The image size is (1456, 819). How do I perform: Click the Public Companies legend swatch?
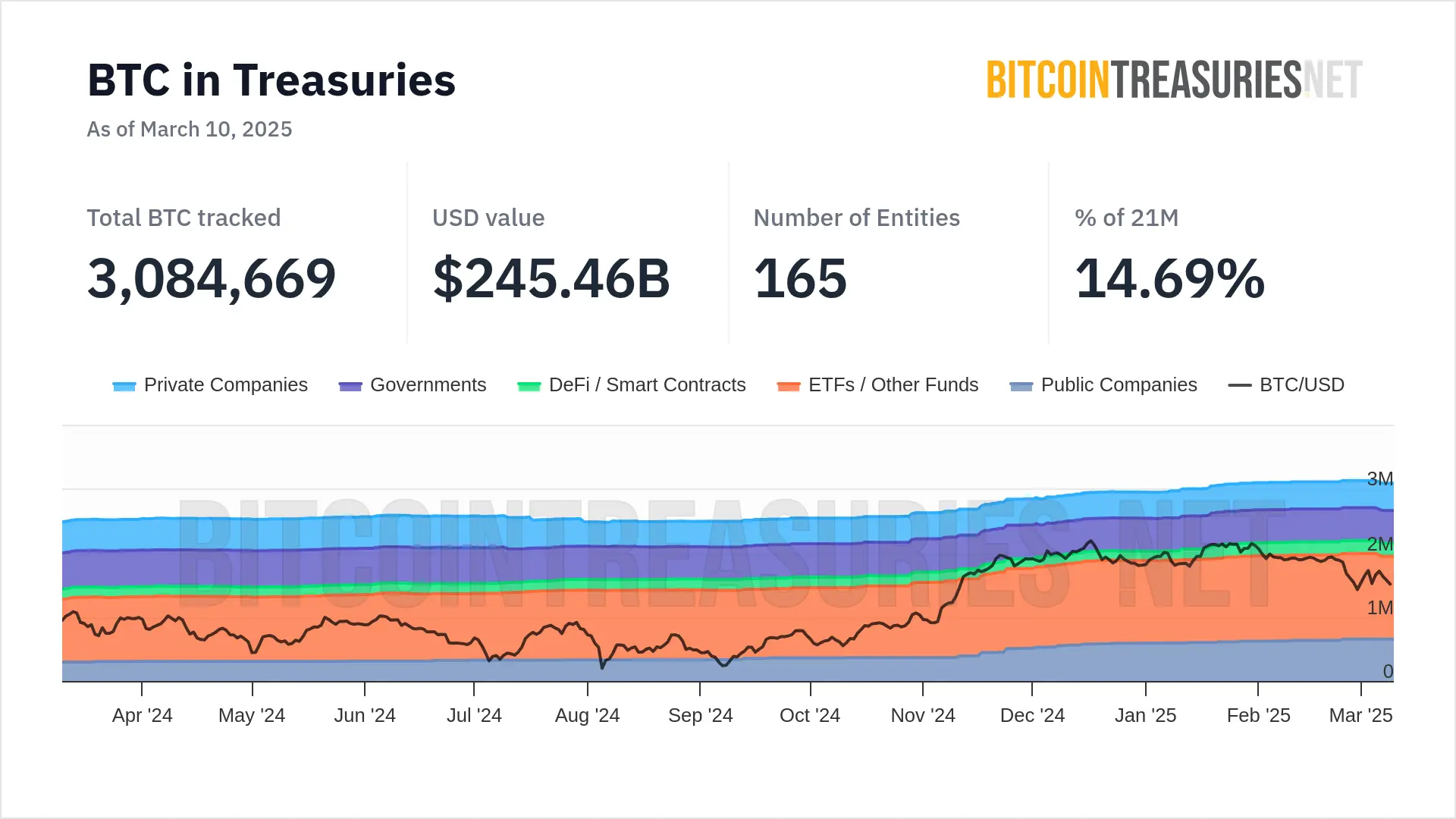click(x=1021, y=386)
